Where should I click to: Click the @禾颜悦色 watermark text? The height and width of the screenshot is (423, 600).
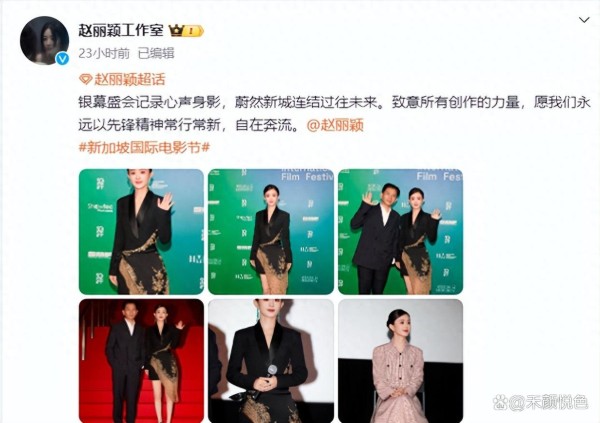click(548, 402)
